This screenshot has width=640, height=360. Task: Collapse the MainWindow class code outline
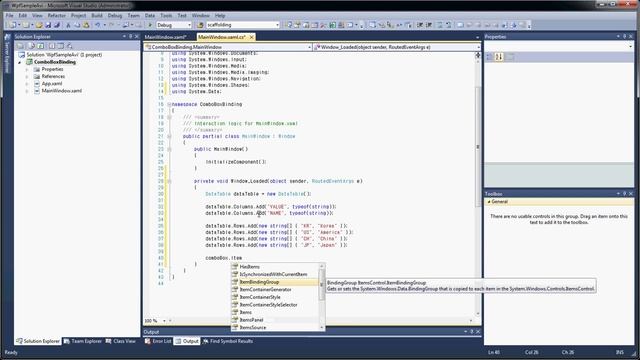pyautogui.click(x=169, y=136)
